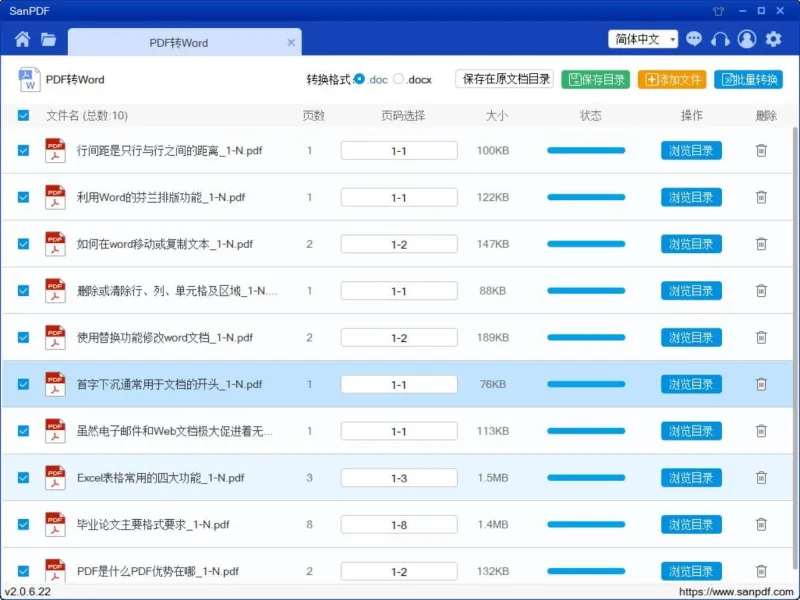Click 浏览目录 for 使用替换功能修改word文档
Screen dimensions: 800x600
click(691, 337)
